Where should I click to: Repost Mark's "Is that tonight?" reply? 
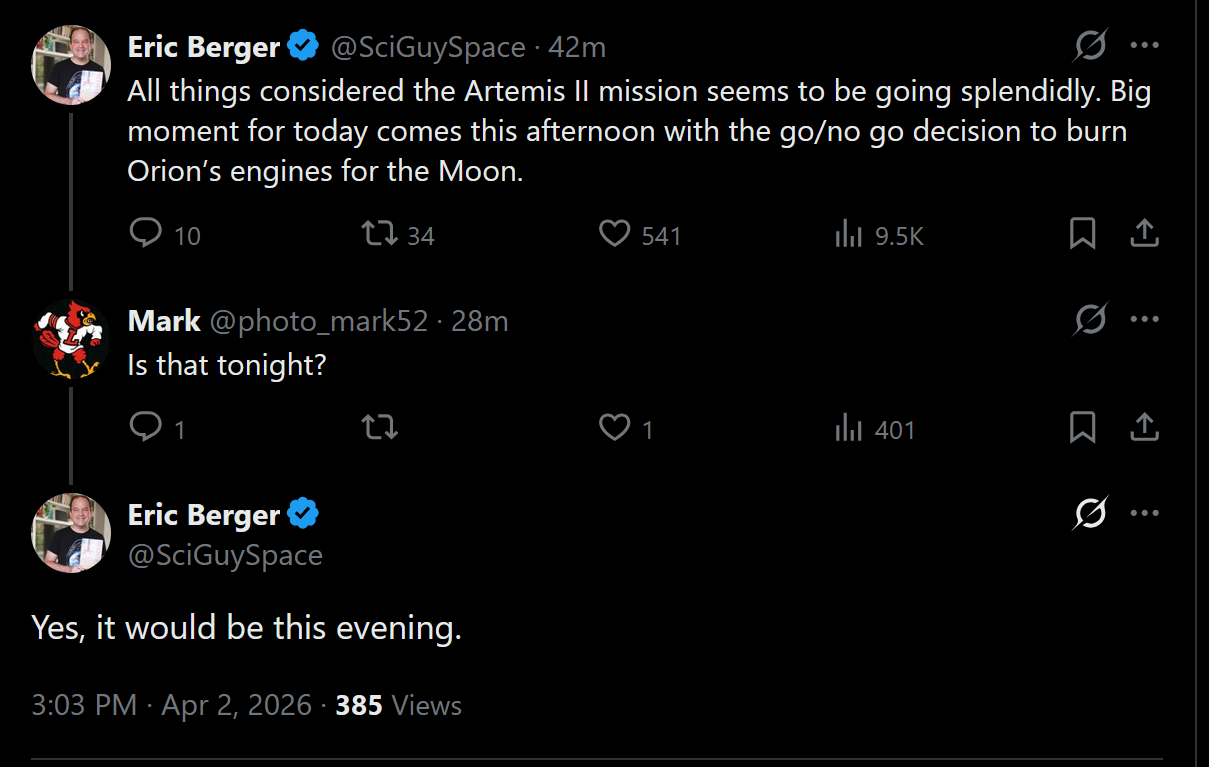(378, 428)
